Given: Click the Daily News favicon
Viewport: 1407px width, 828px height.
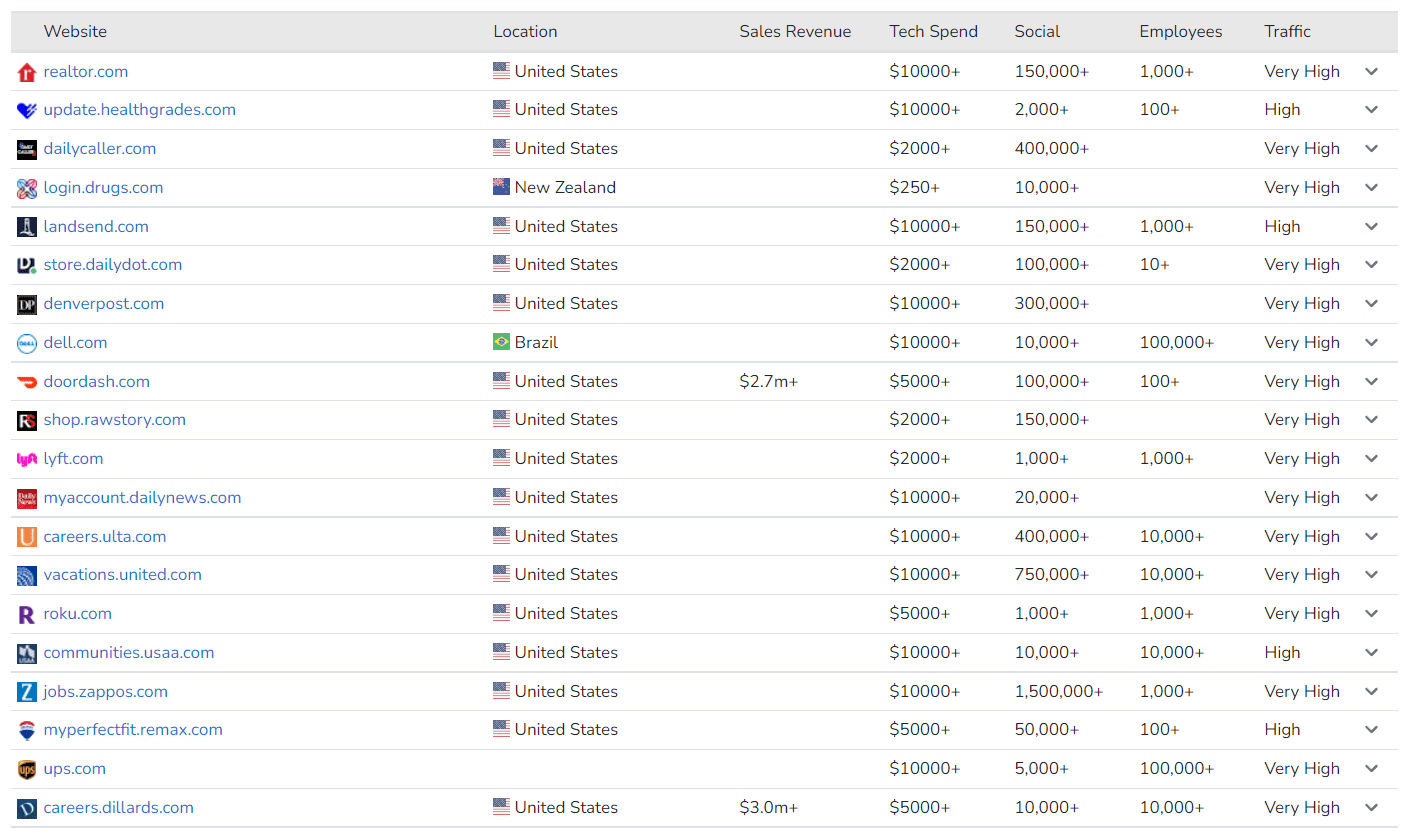Looking at the screenshot, I should pos(27,498).
